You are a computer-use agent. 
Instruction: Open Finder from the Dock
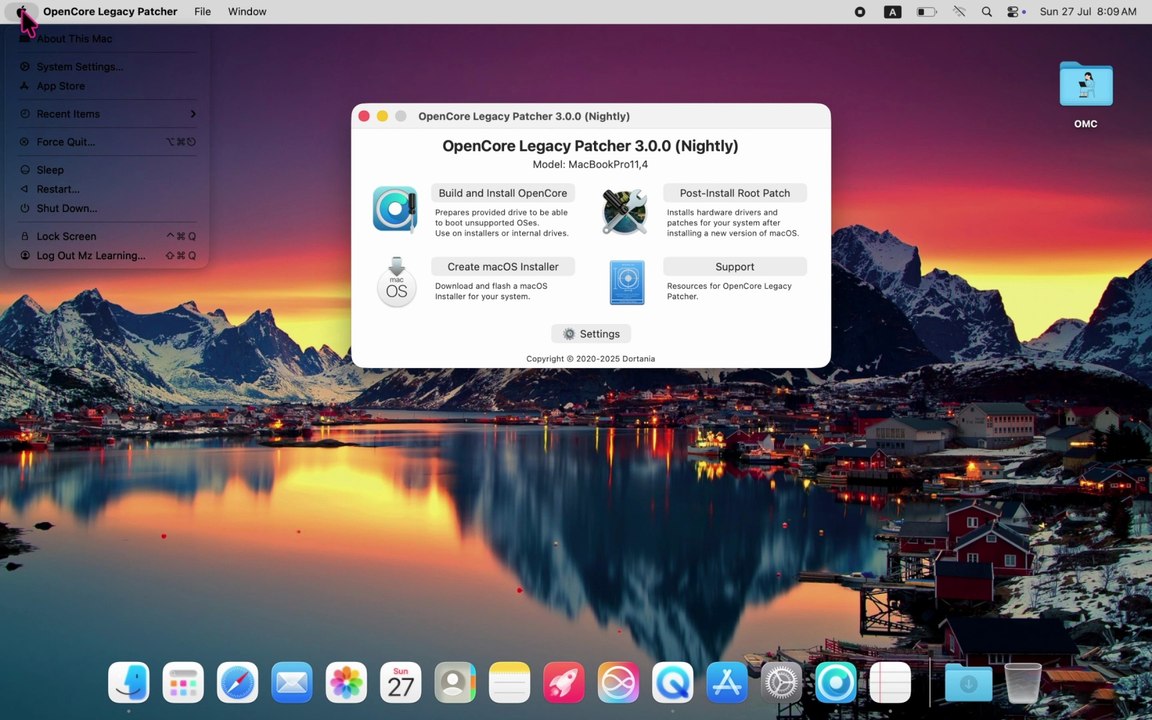129,682
